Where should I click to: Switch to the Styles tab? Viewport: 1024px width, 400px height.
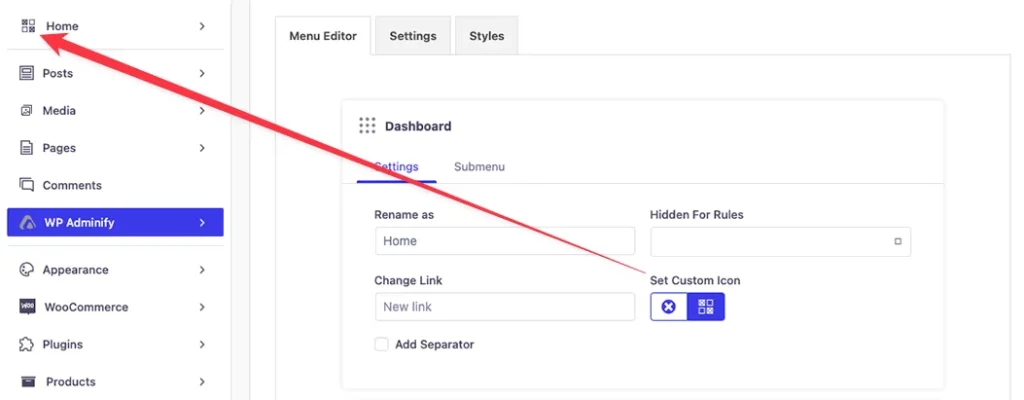point(487,36)
